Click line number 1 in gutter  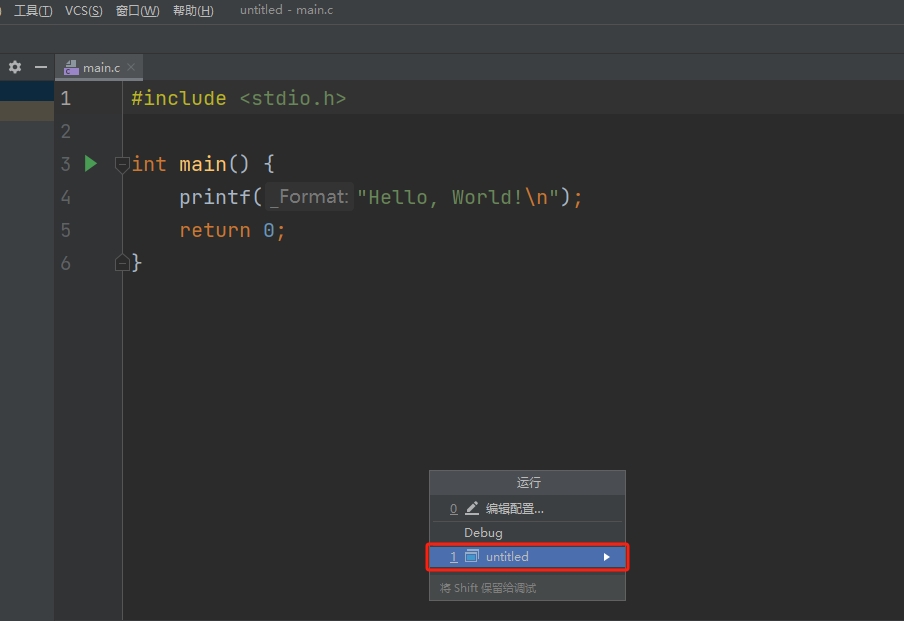[x=66, y=98]
